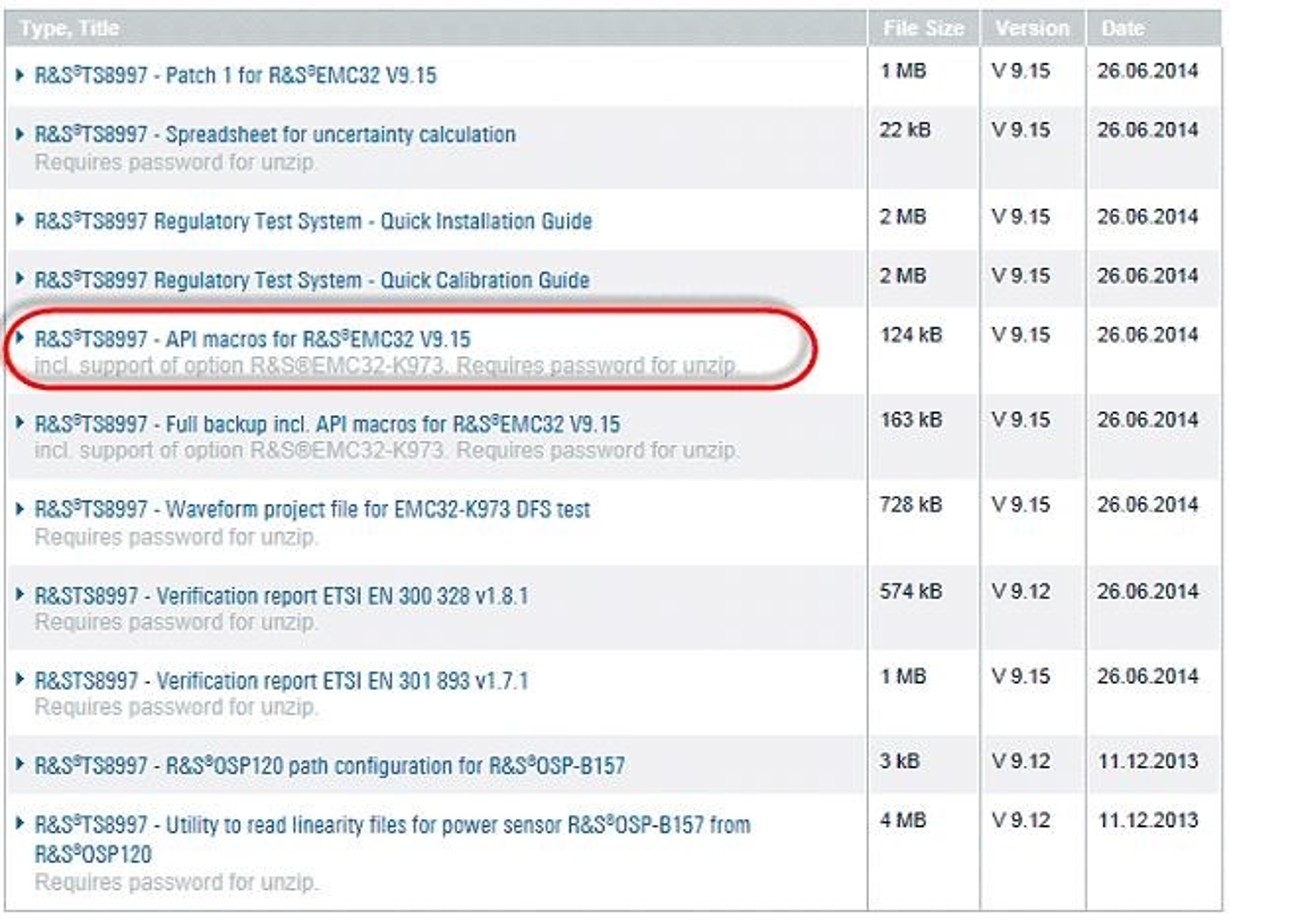Expand arrow beside Waveform project file row
1300x920 pixels.
[20, 509]
